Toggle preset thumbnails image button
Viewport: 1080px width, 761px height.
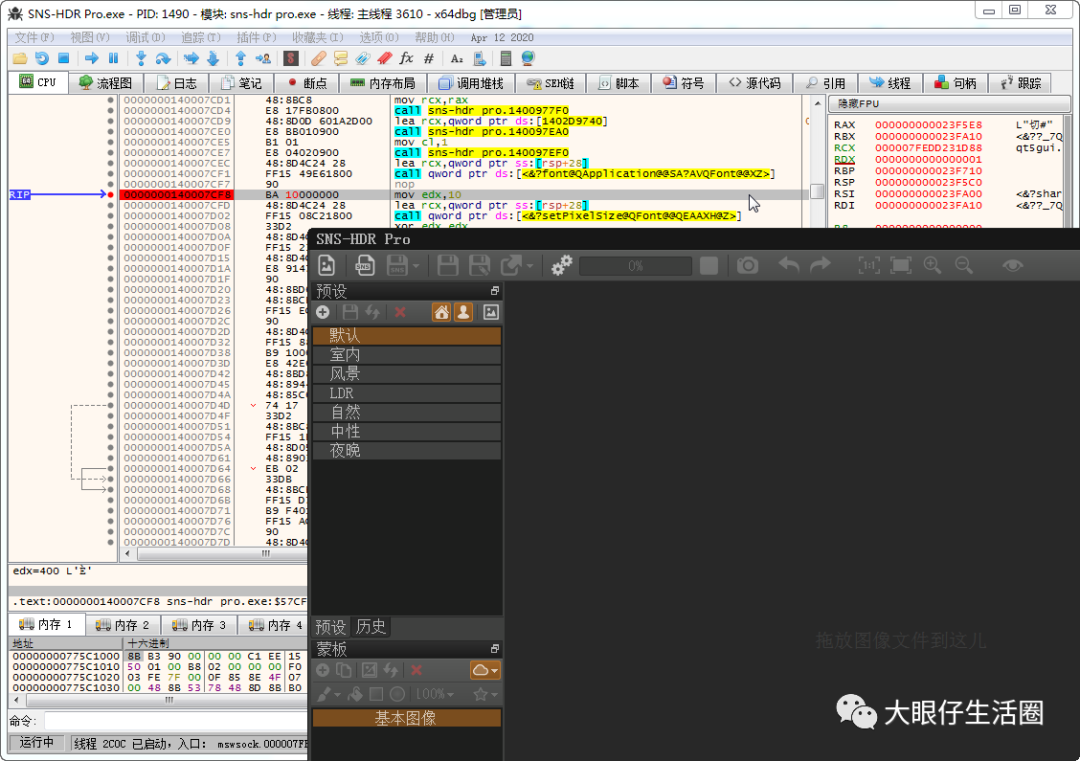(490, 313)
